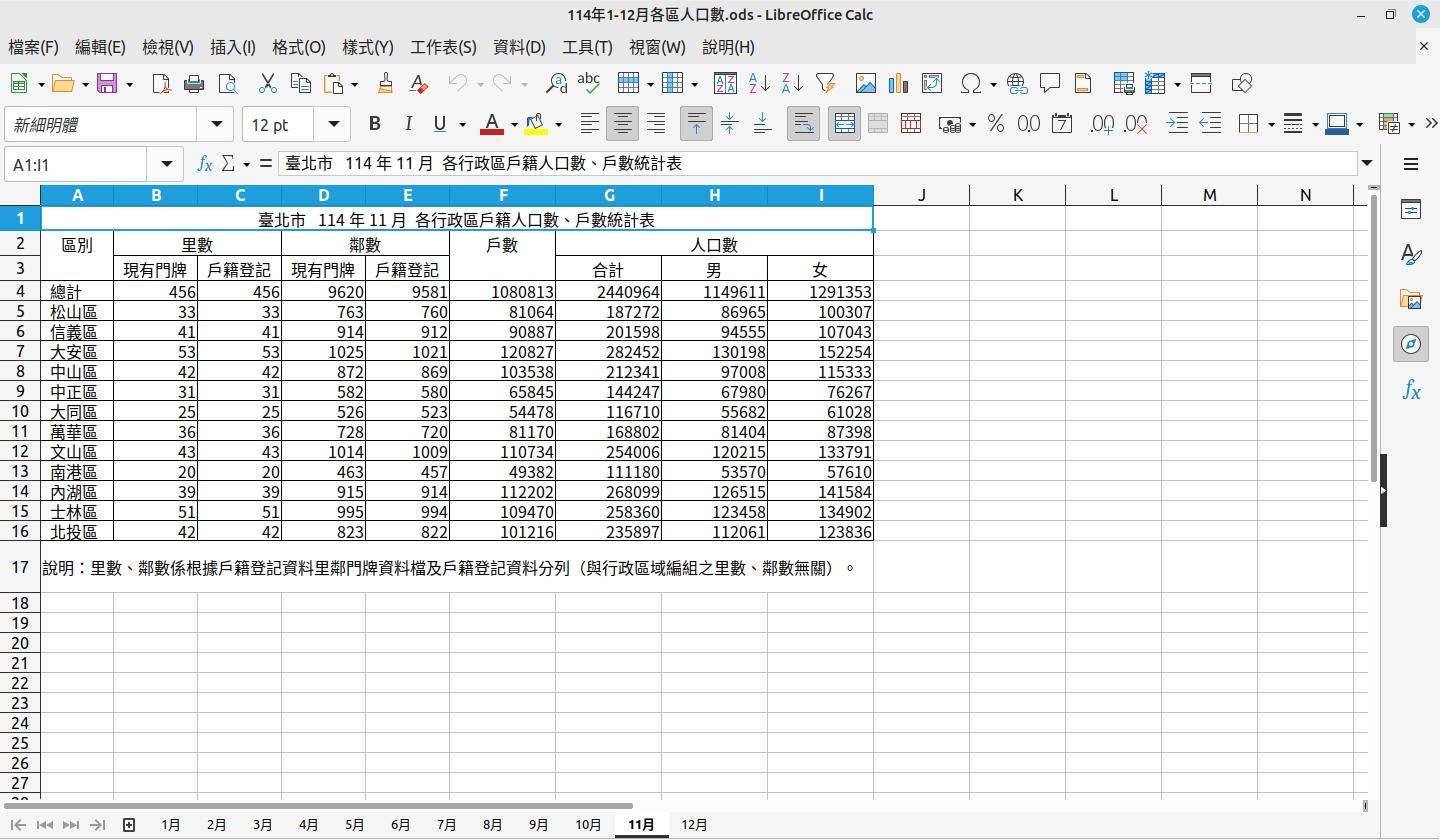This screenshot has width=1440, height=840.
Task: Expand the font size dropdown
Action: (x=333, y=124)
